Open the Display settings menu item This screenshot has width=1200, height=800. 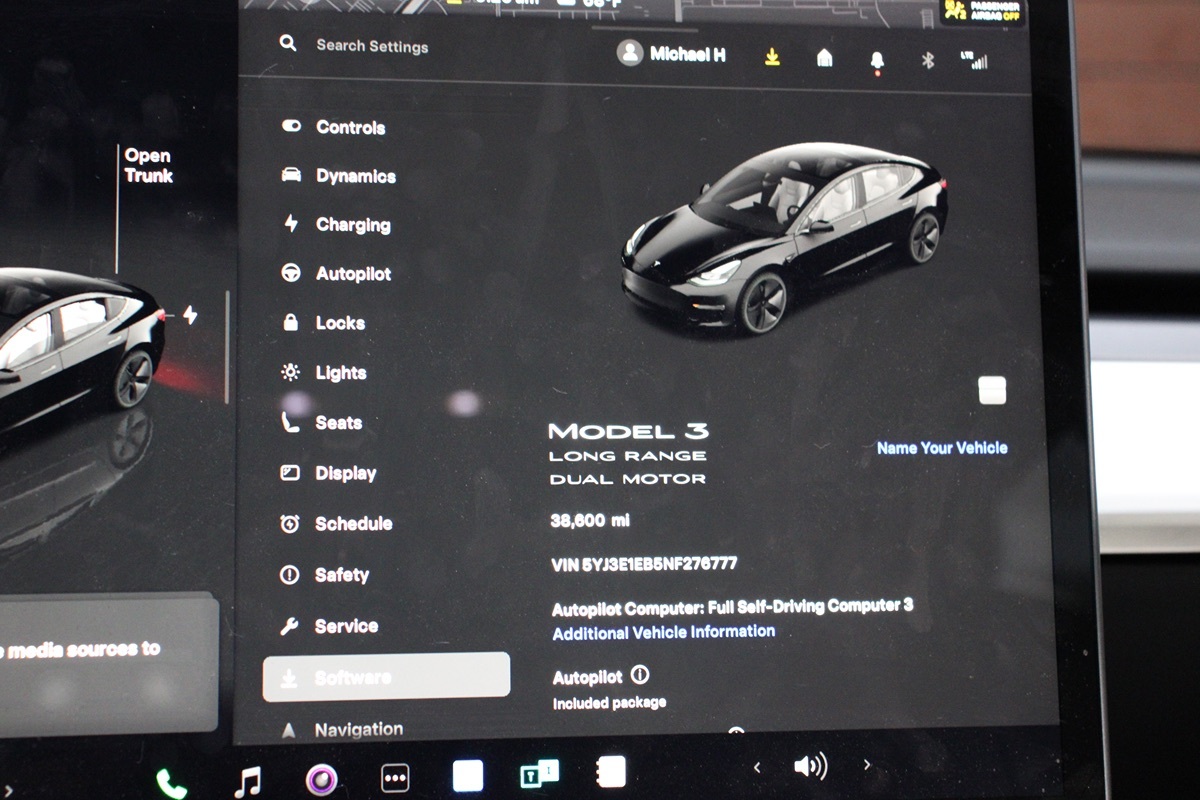click(x=345, y=473)
